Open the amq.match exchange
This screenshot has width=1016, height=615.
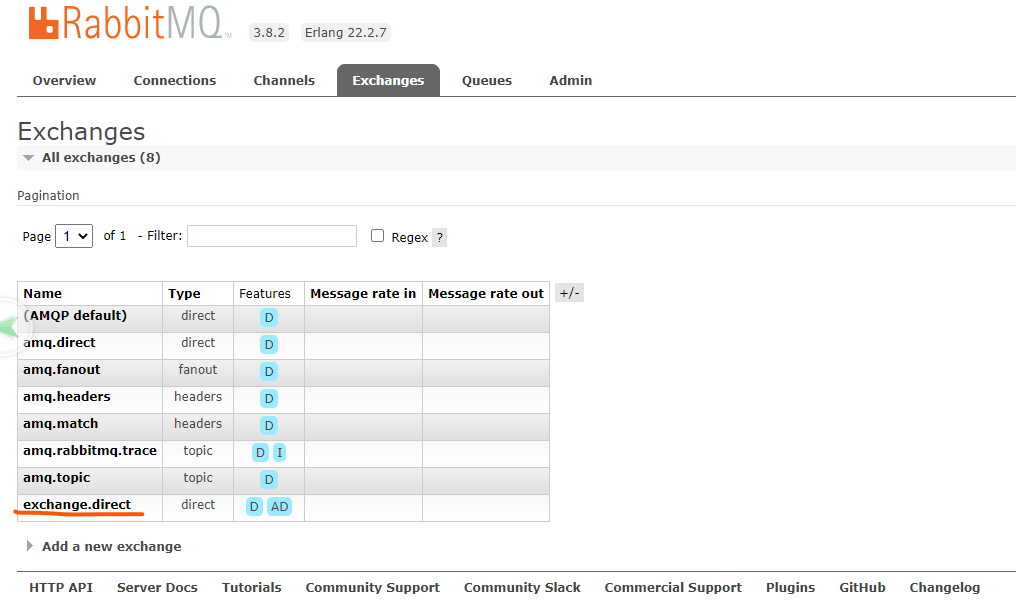coord(61,424)
